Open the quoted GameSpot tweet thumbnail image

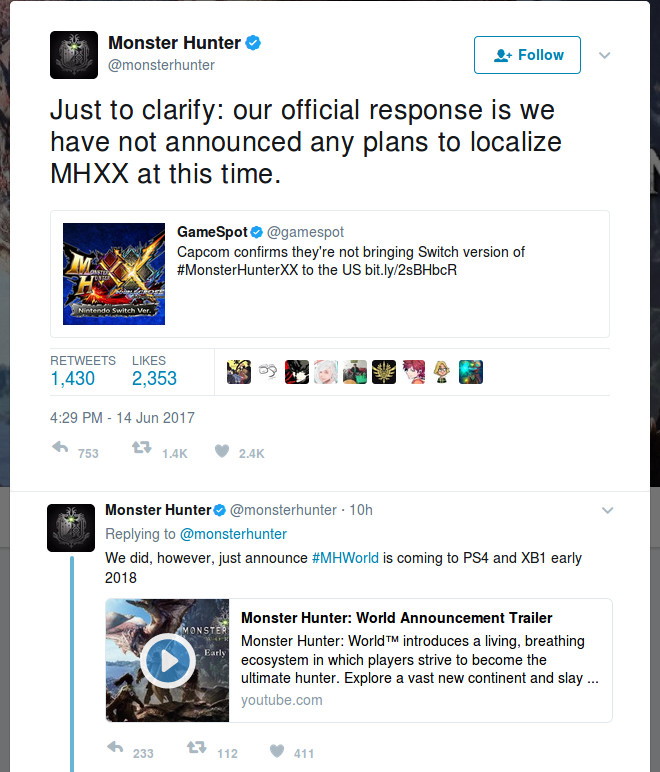[114, 274]
